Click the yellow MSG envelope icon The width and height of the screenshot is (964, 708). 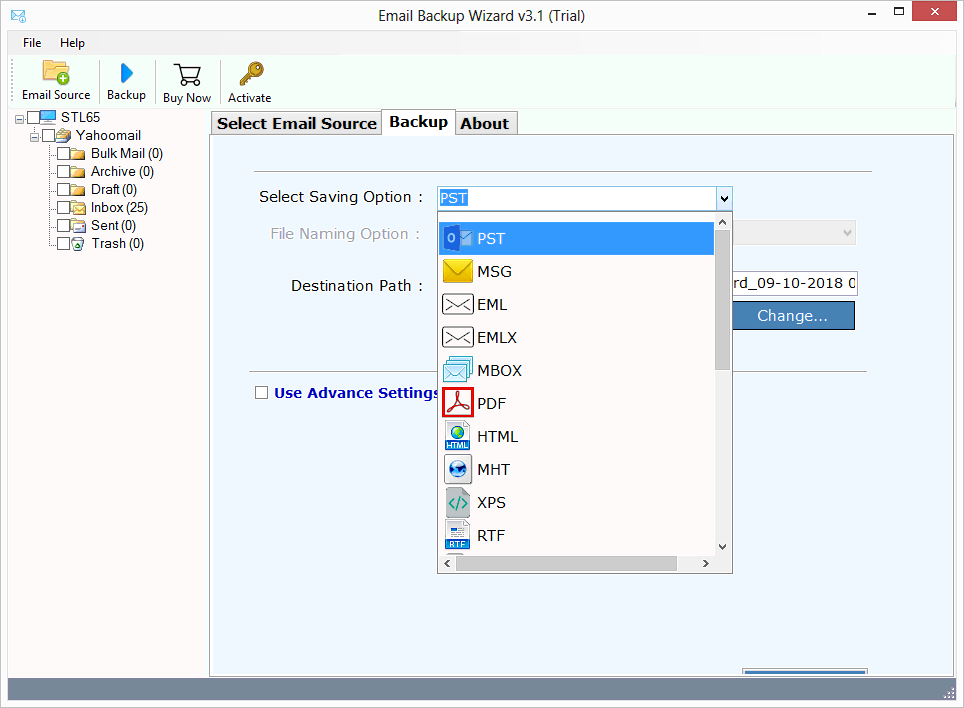tap(457, 271)
